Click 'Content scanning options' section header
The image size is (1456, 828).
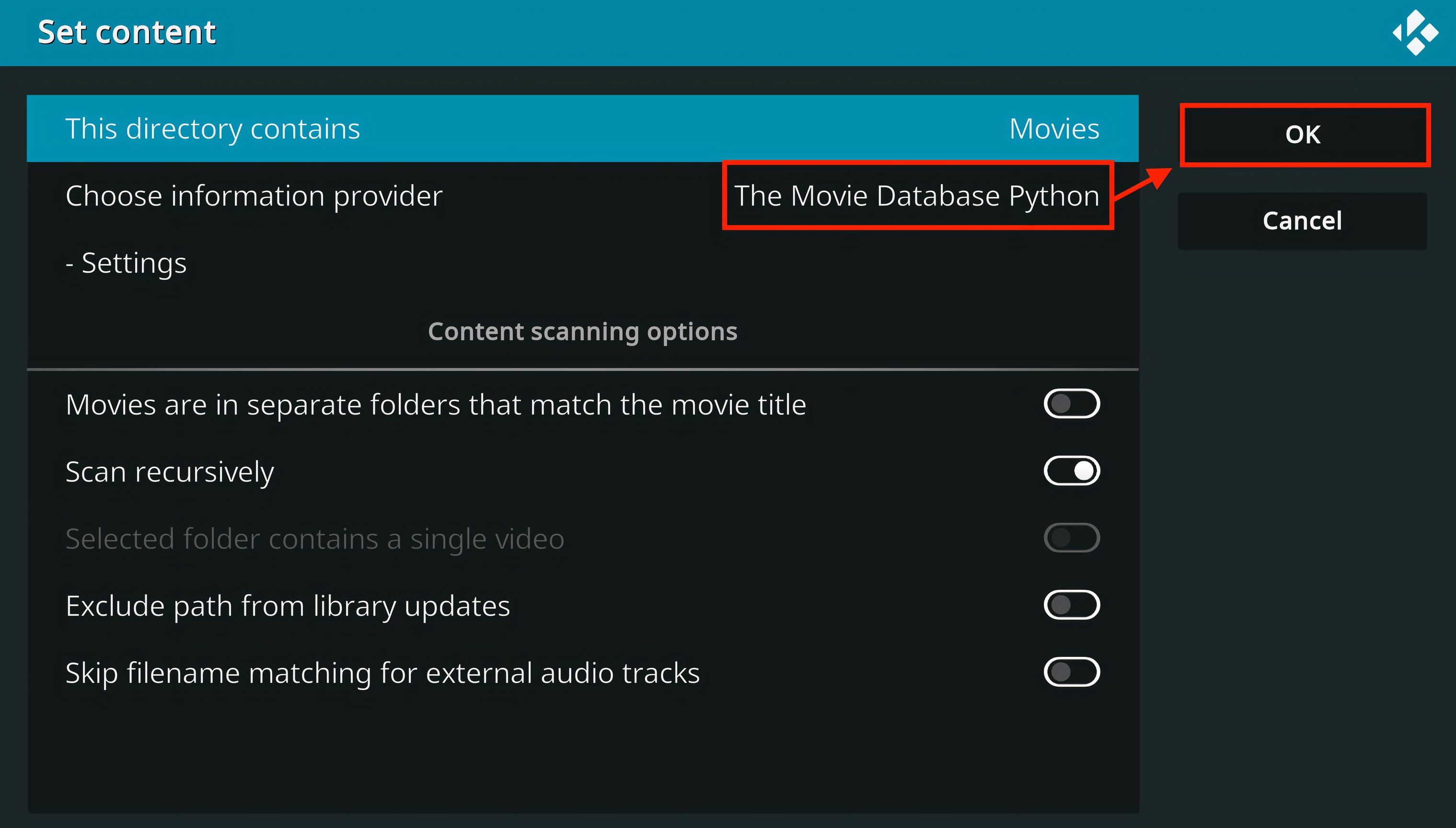click(582, 331)
